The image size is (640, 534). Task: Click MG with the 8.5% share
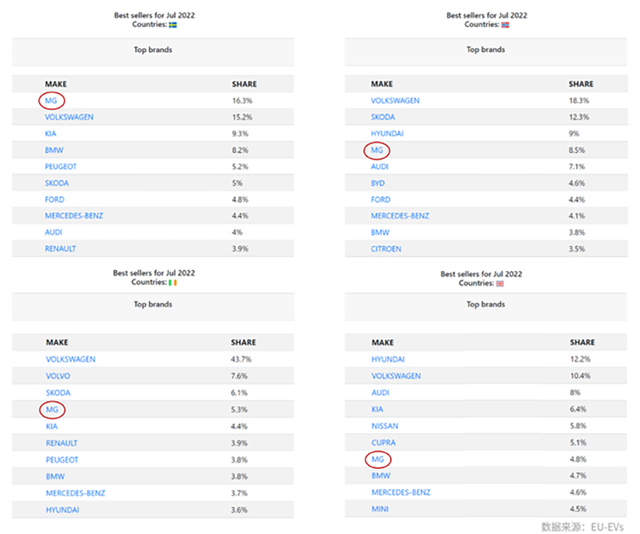pos(377,150)
